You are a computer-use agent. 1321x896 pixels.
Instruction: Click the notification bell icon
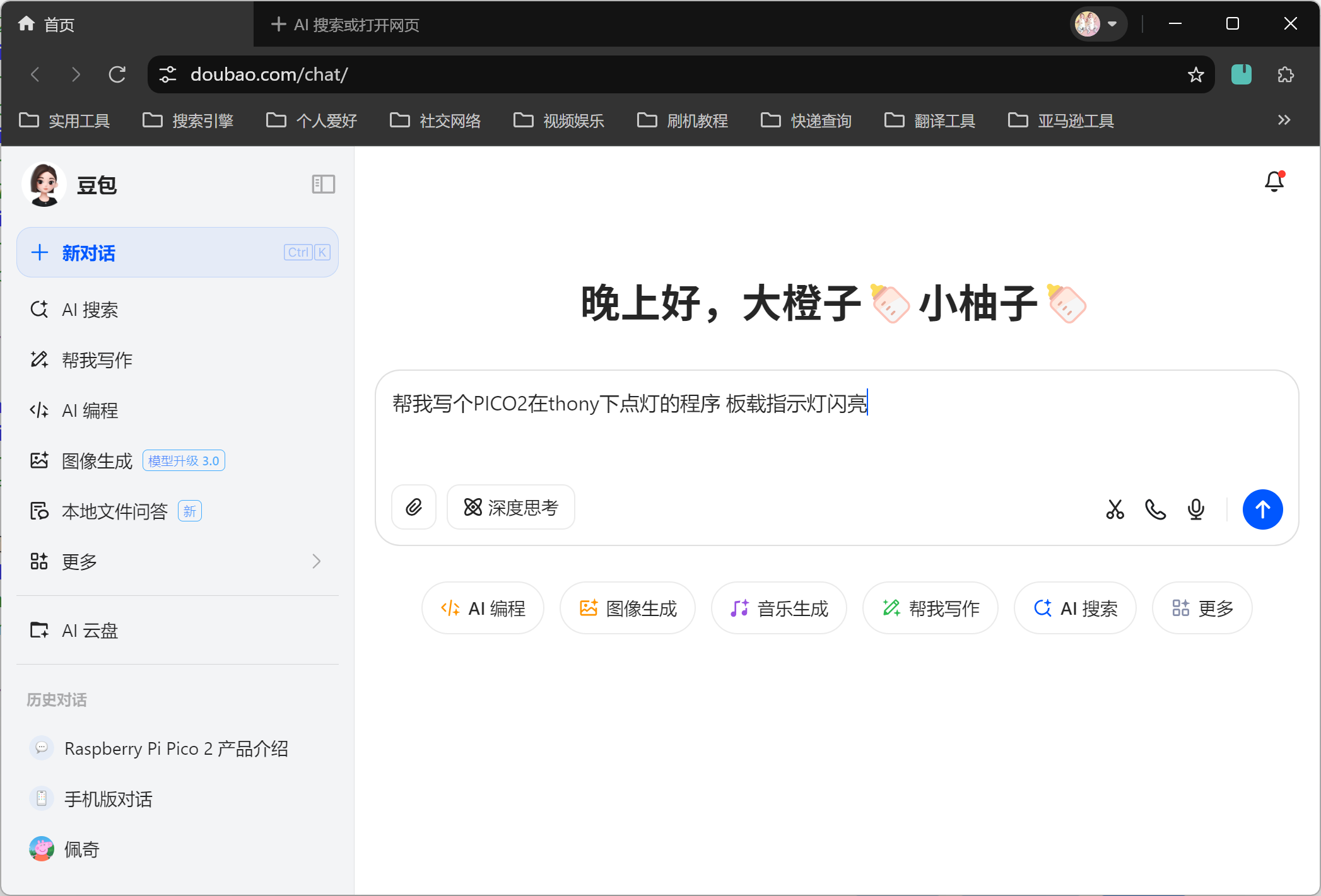pos(1274,182)
